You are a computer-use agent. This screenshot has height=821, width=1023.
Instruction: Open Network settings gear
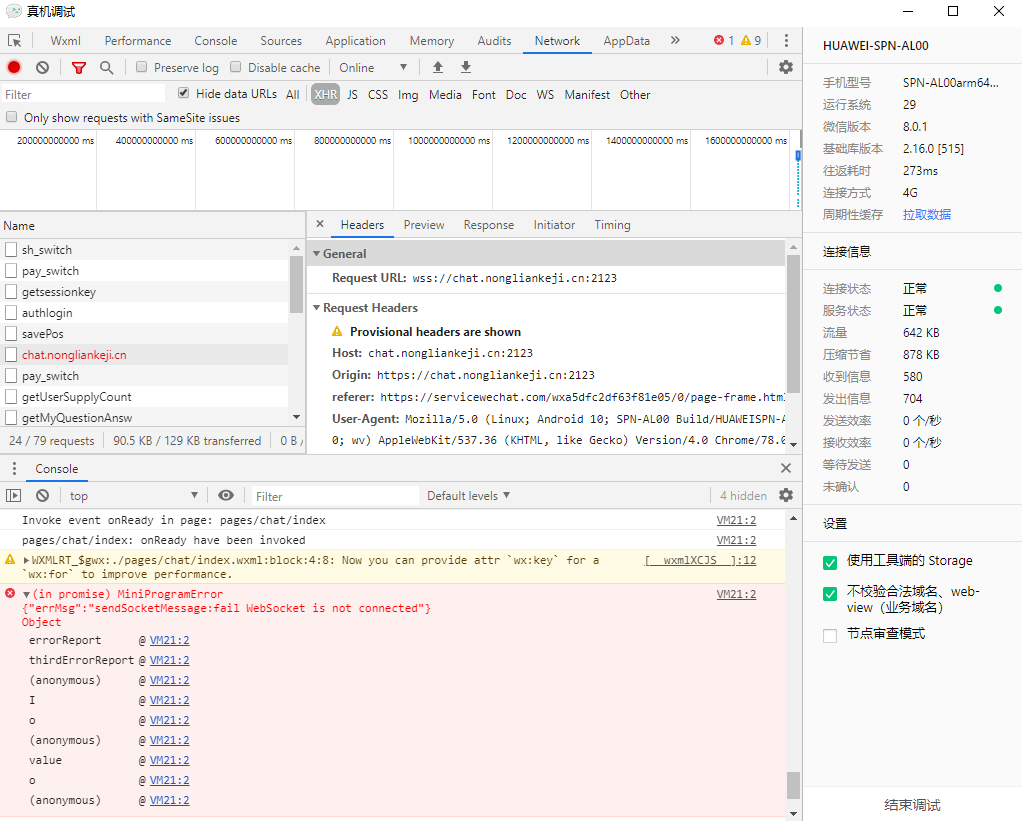(x=786, y=67)
